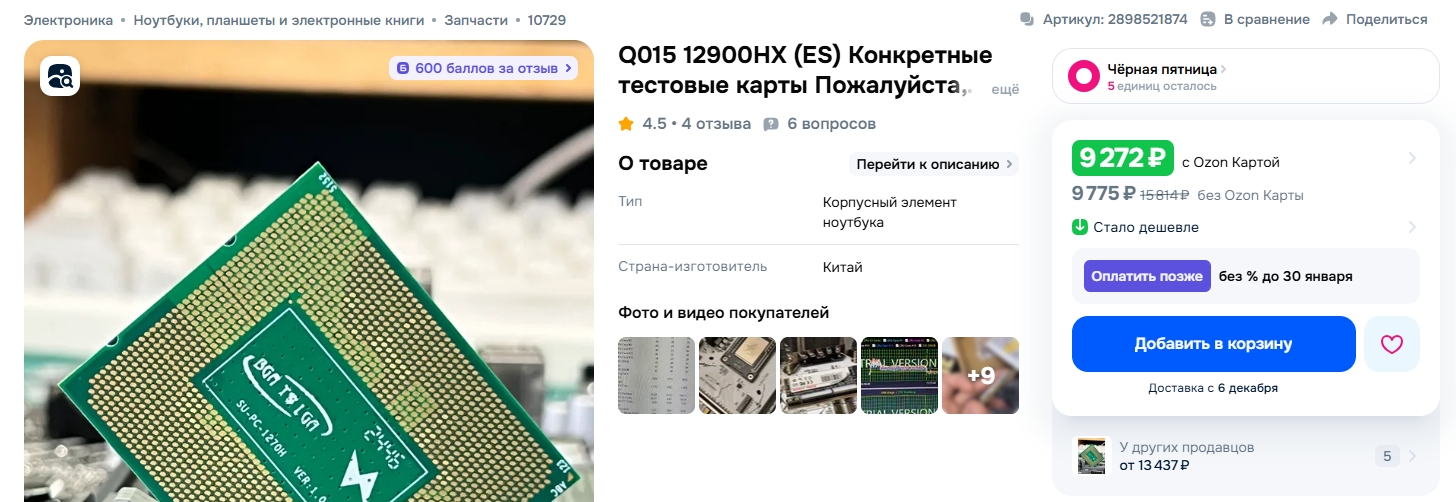Click the image search icon on product photo

coord(60,77)
